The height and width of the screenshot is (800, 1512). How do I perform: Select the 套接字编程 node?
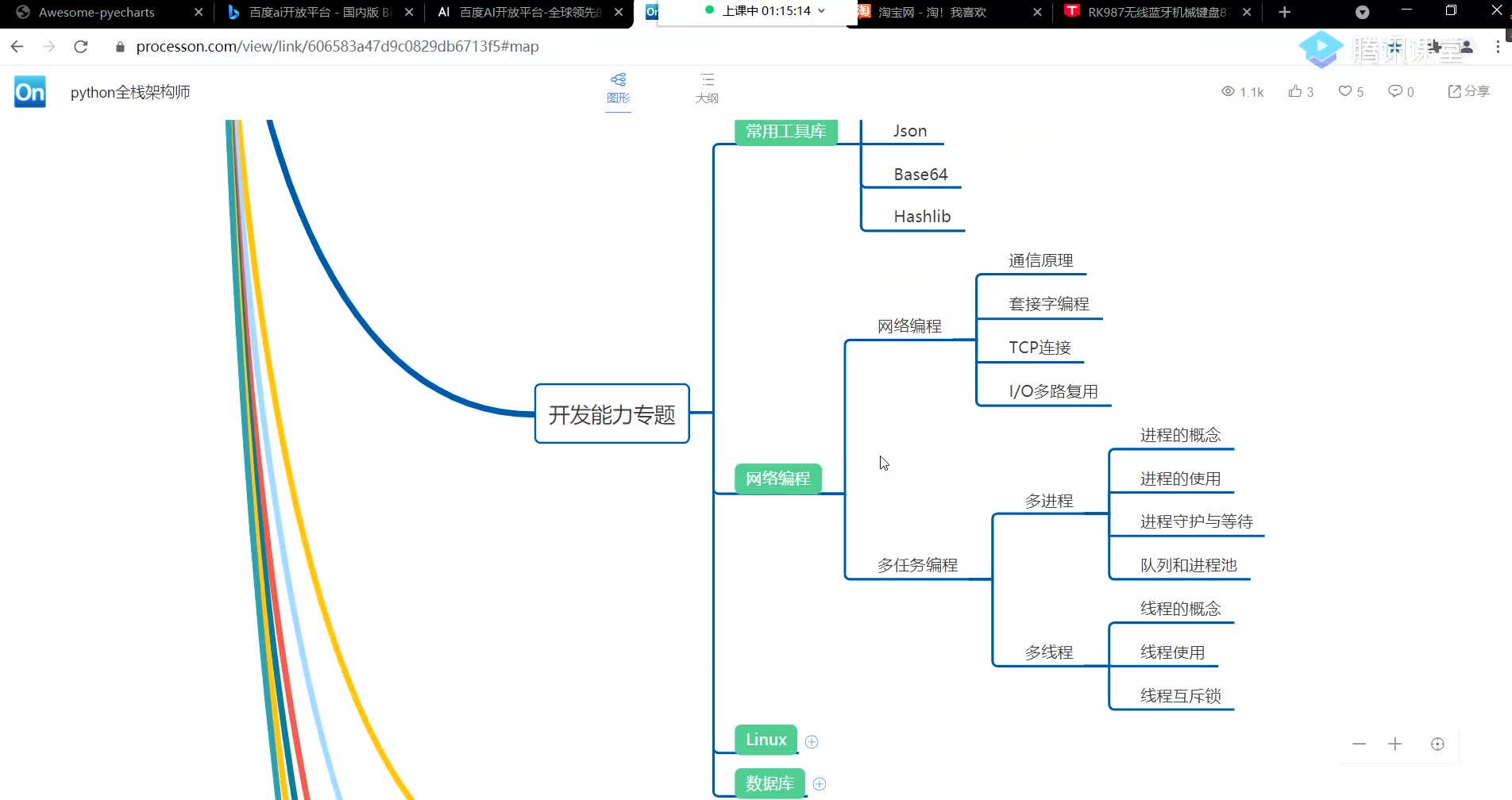tap(1048, 304)
